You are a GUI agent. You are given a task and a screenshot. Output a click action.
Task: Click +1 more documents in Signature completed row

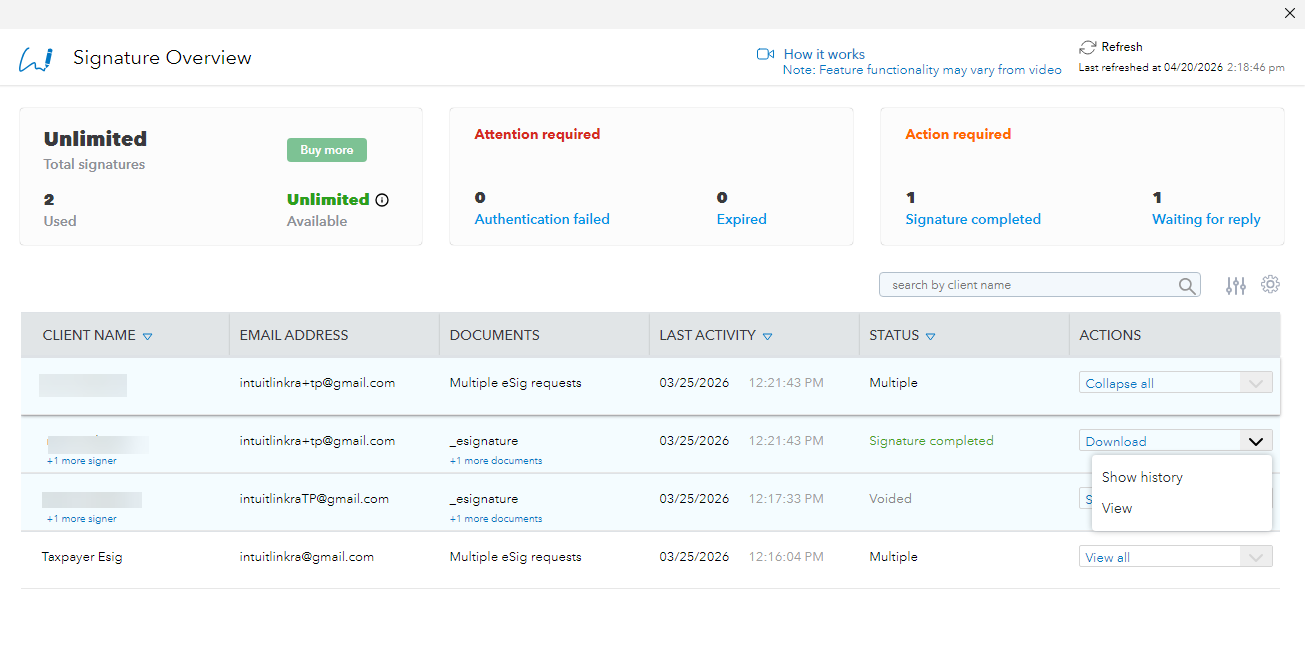tap(496, 461)
